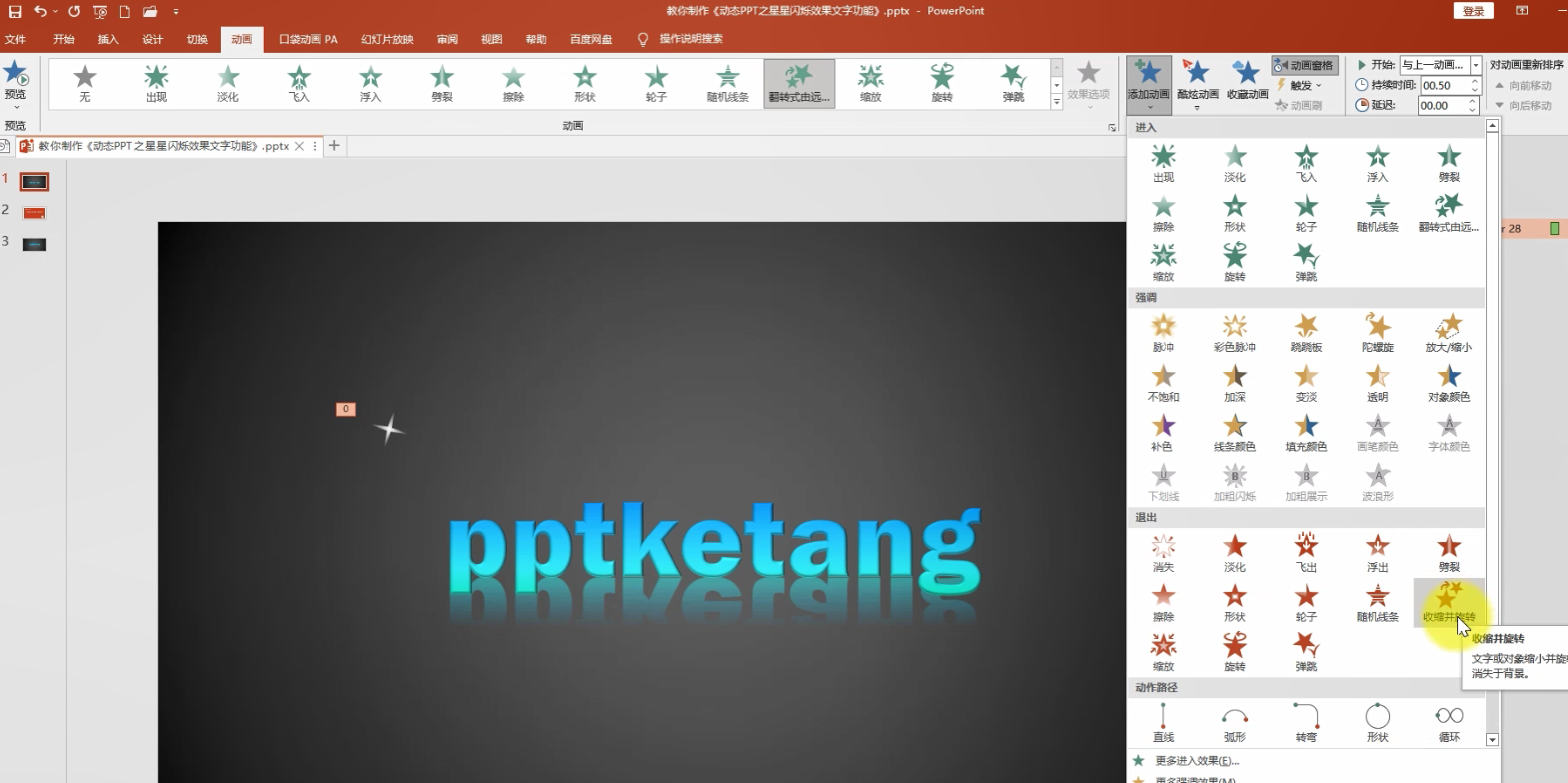
Task: Choose 陀螺旋 emphasis effect
Action: (1378, 333)
